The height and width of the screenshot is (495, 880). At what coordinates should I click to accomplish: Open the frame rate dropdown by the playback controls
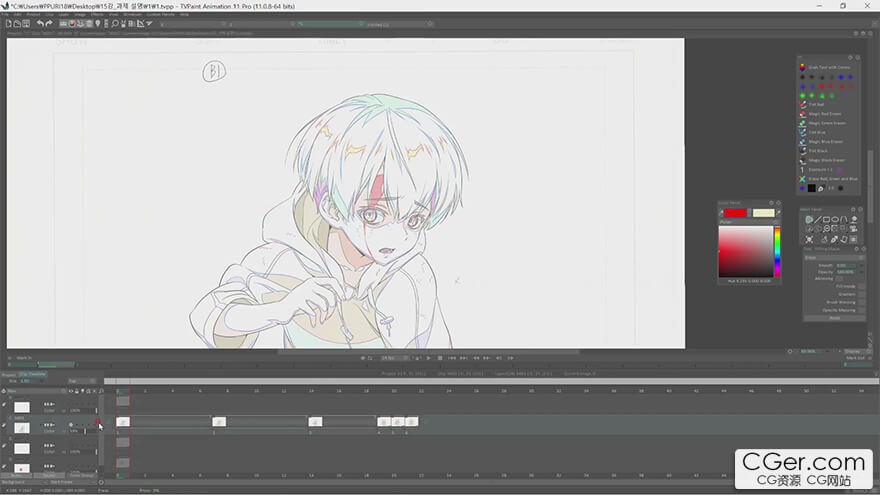[394, 358]
